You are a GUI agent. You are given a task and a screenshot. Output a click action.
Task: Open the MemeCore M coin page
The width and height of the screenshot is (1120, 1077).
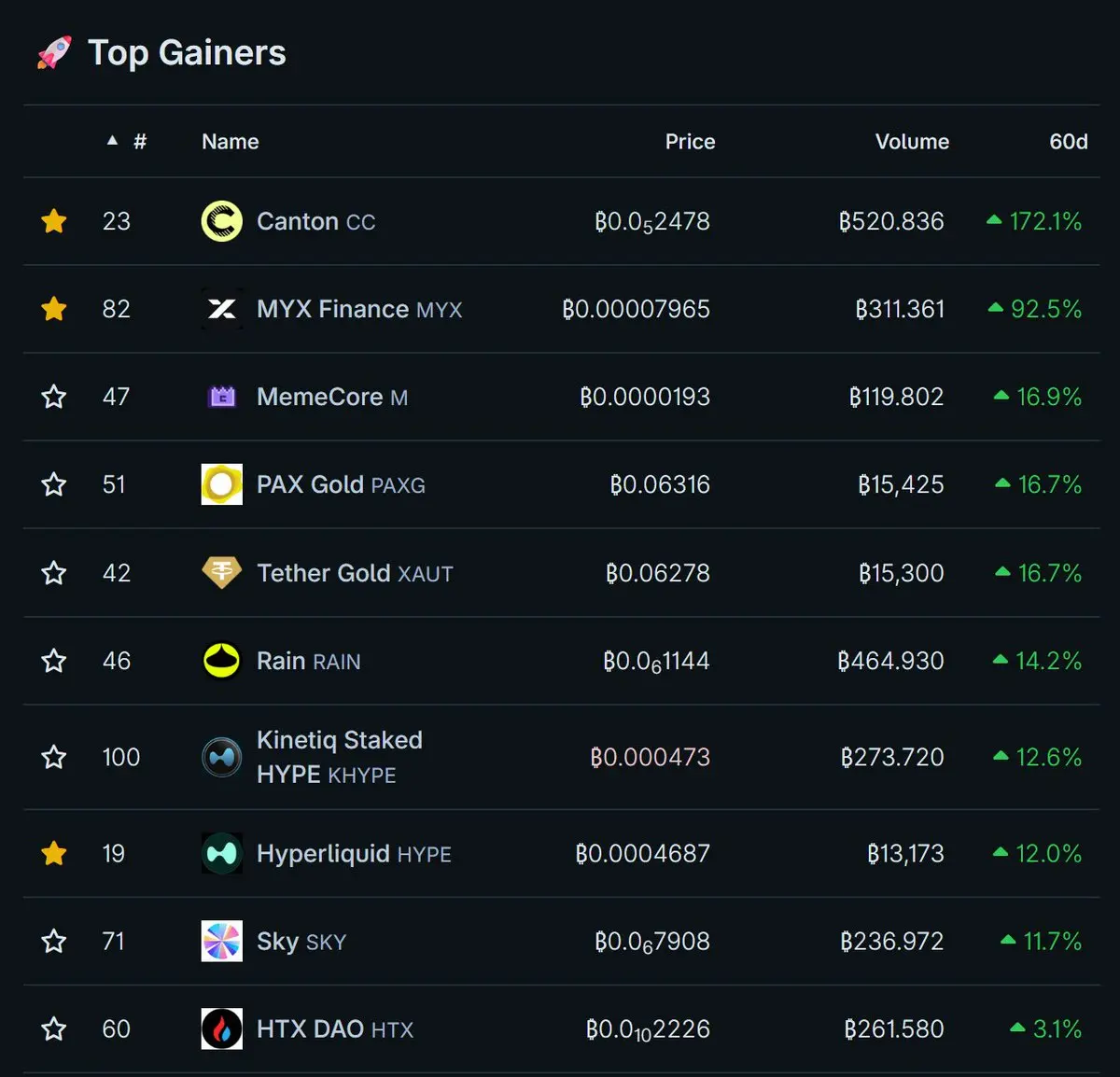(332, 397)
